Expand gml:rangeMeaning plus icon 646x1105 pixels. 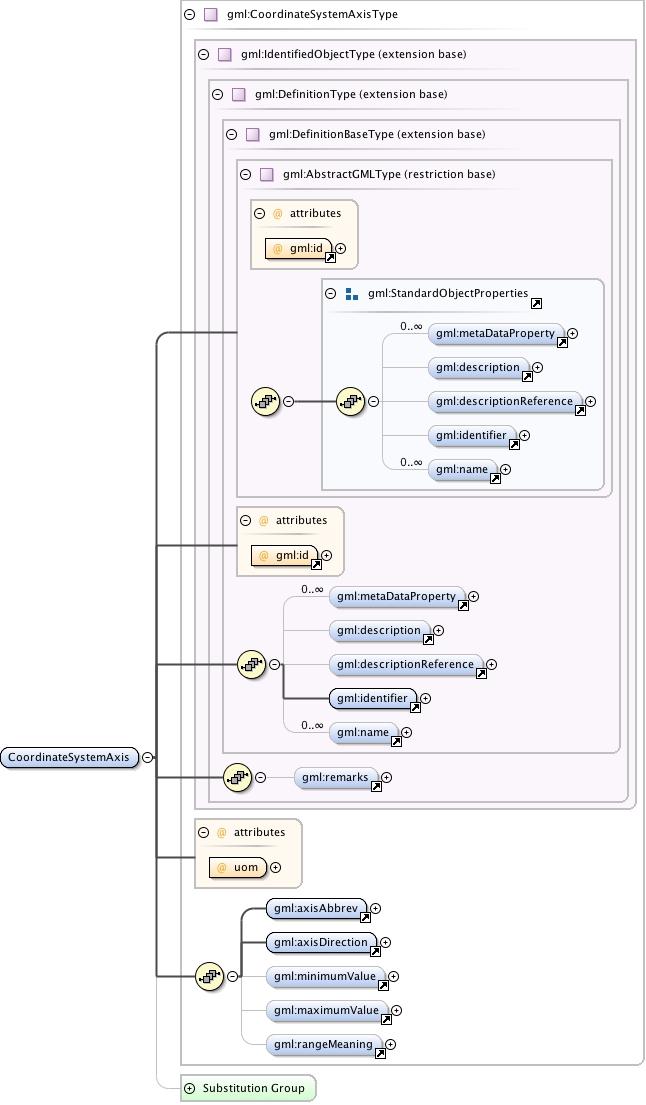pyautogui.click(x=390, y=1044)
